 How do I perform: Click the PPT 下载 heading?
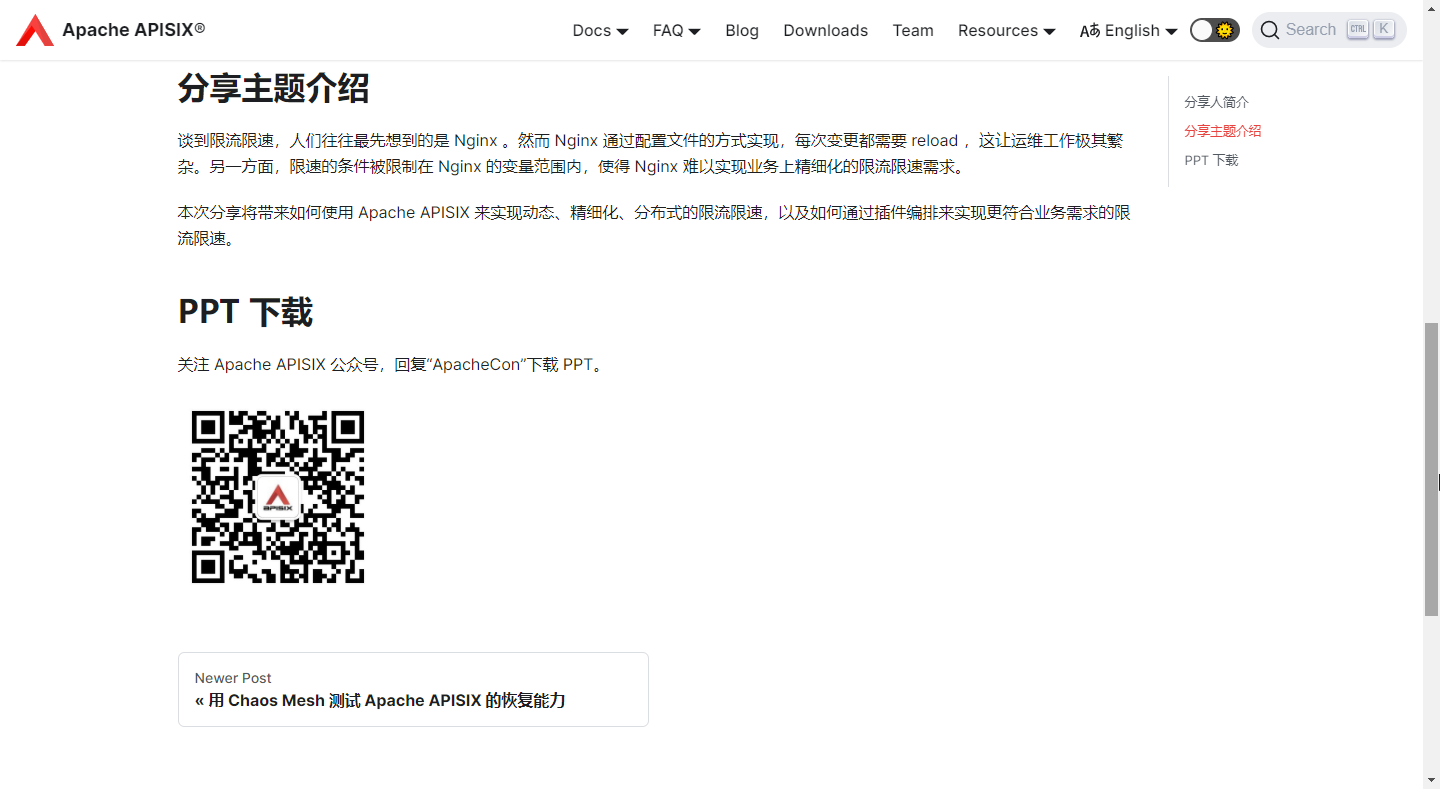[245, 312]
